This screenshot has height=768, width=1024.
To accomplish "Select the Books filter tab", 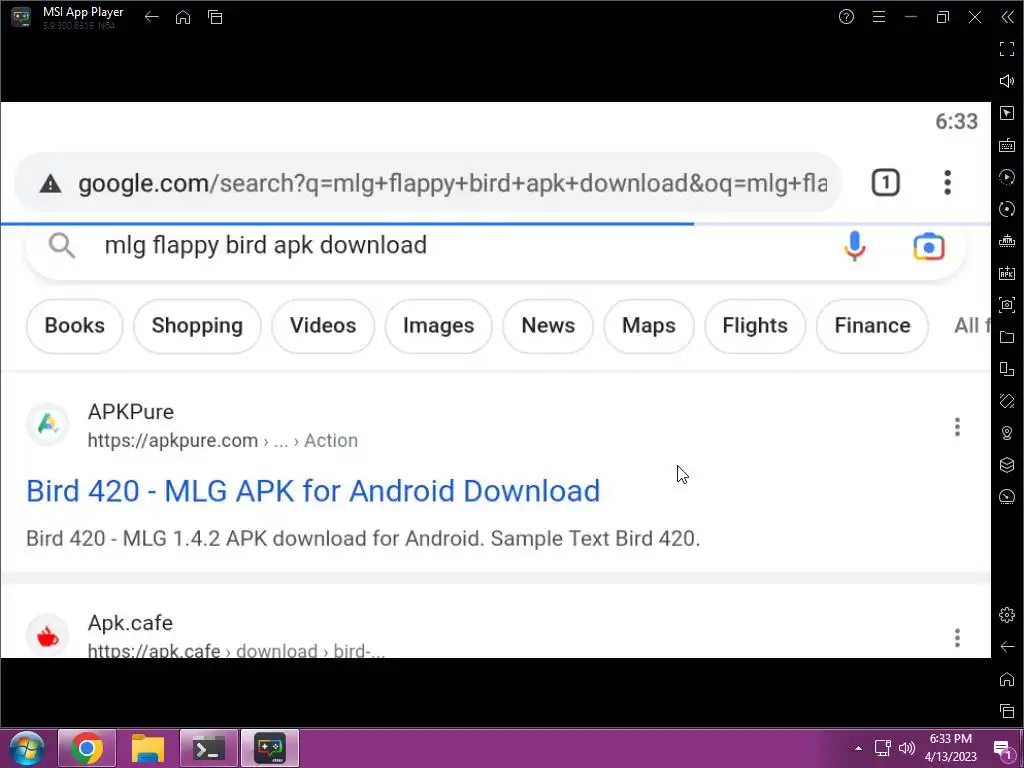I will point(74,325).
